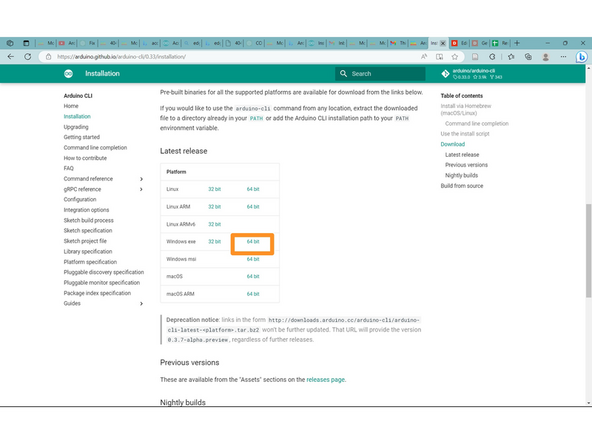Open the Package index specification link
The image size is (592, 444).
pos(97,293)
